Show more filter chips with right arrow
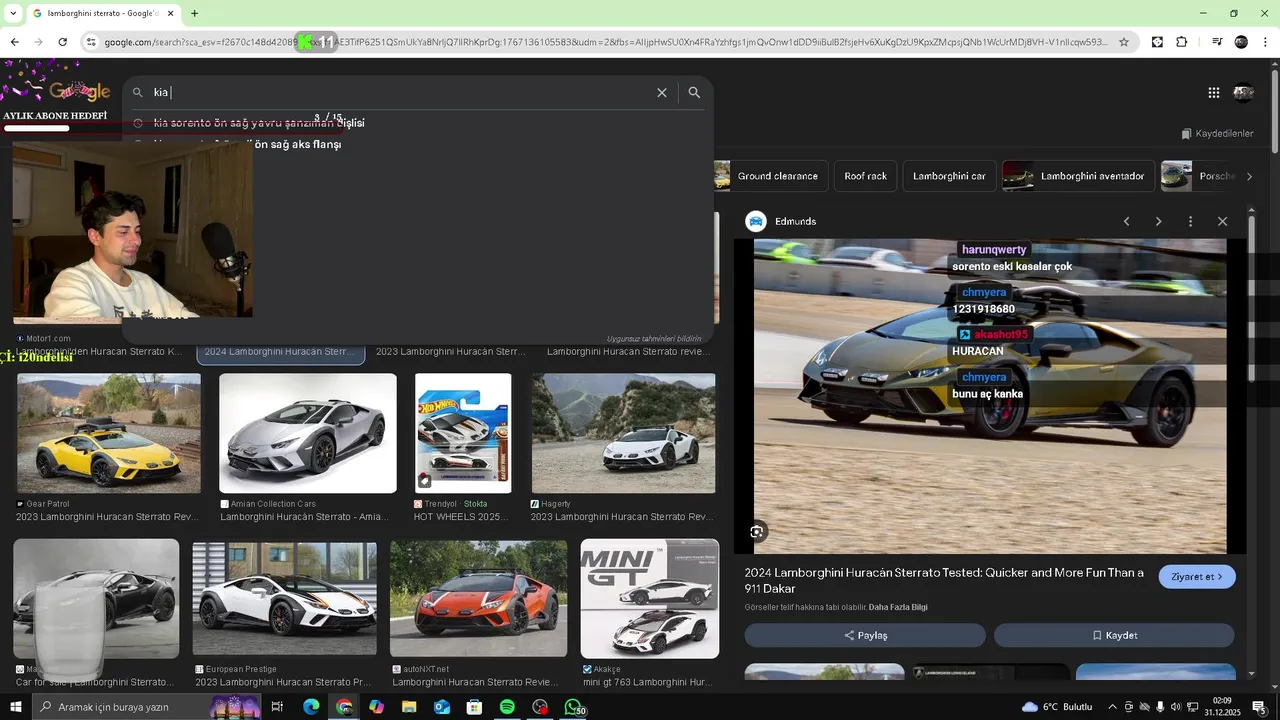This screenshot has height=720, width=1280. [x=1248, y=176]
